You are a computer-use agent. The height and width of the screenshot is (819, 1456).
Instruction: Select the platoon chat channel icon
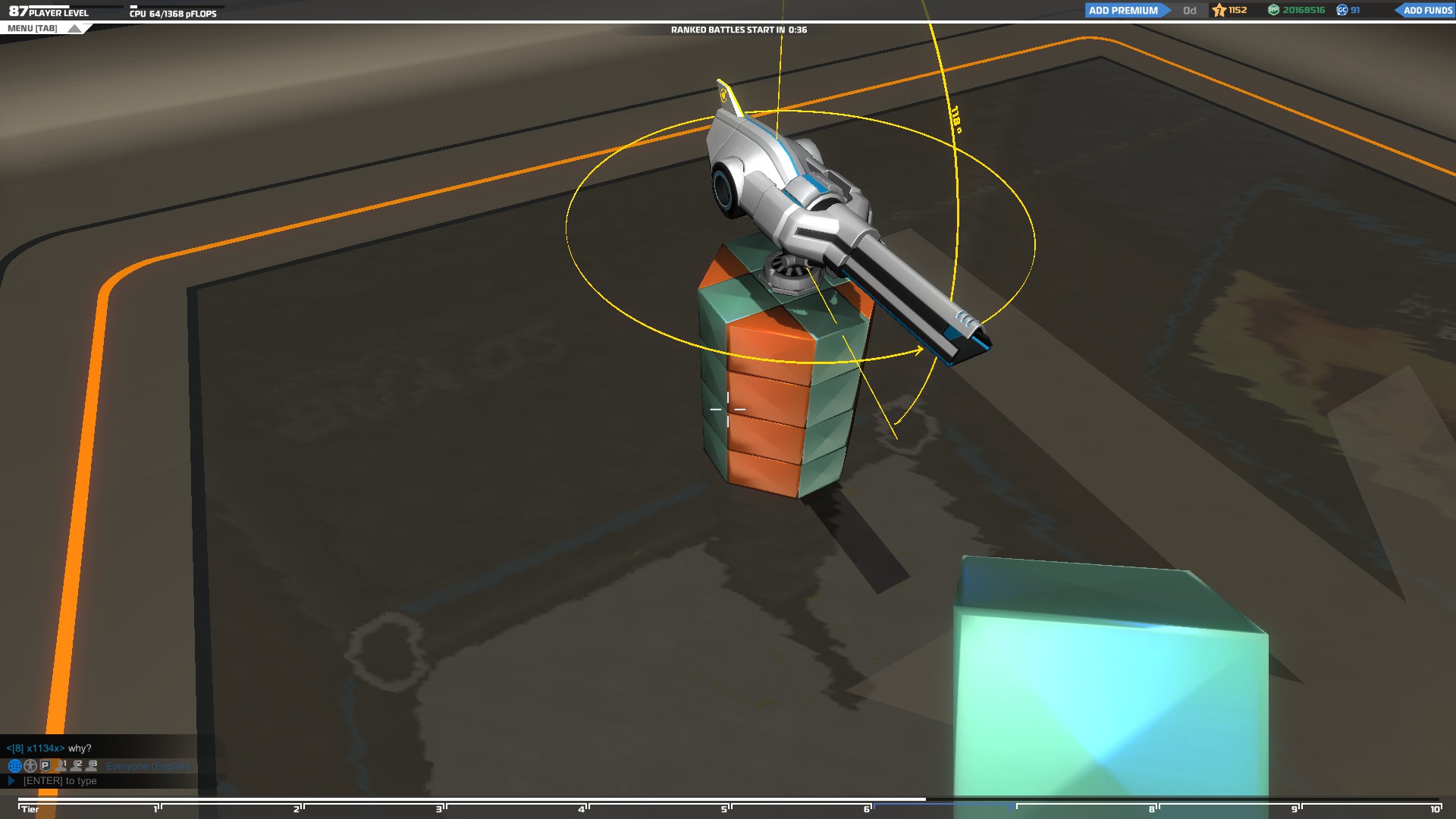[30, 766]
